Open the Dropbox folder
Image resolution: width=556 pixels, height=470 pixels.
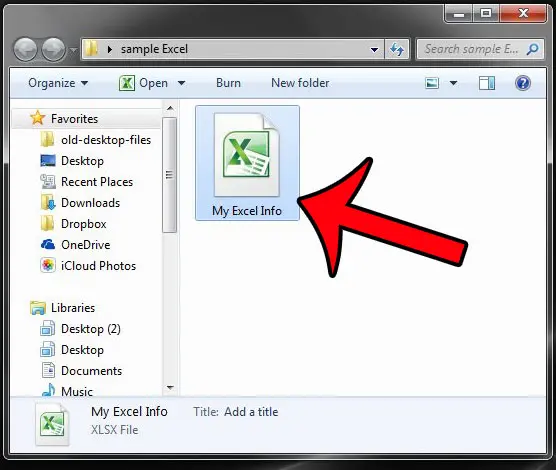click(83, 224)
